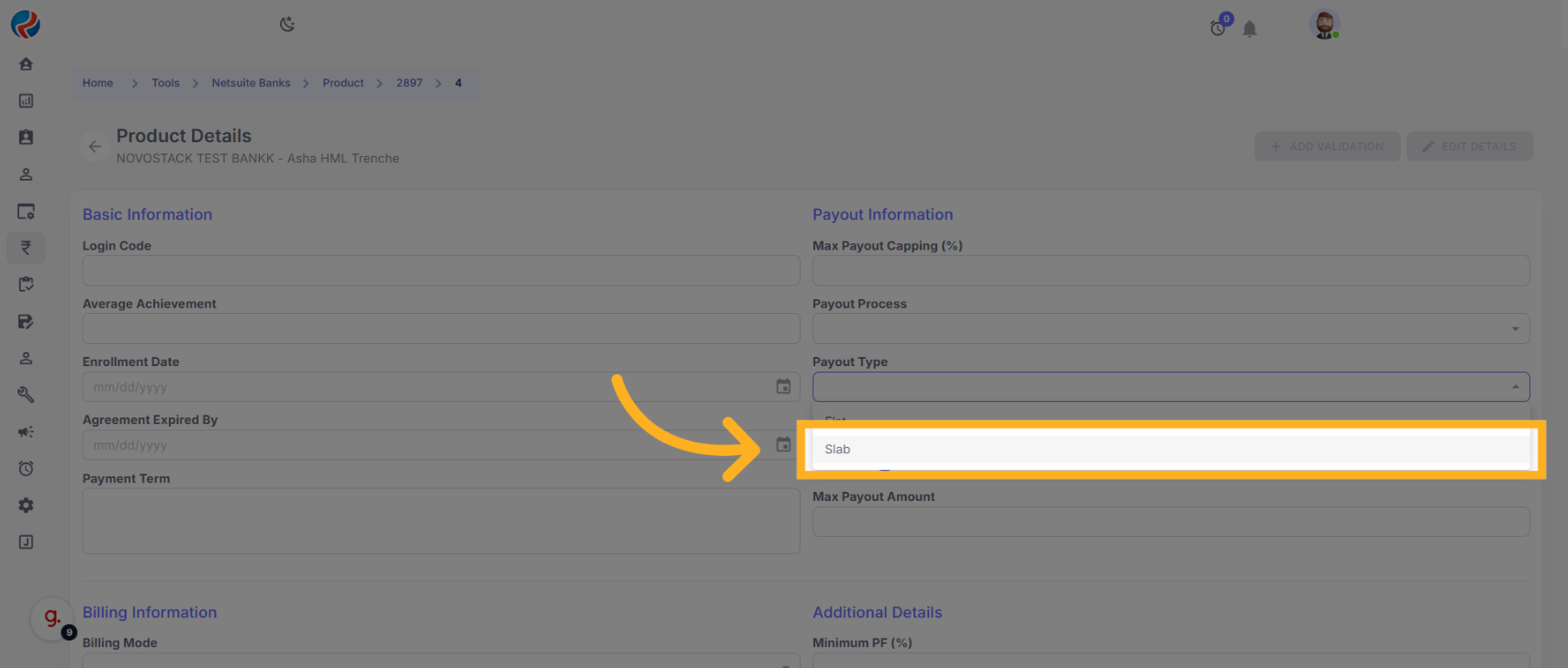Click the home icon in sidebar
Screen dimensions: 1568x668
pyautogui.click(x=26, y=64)
